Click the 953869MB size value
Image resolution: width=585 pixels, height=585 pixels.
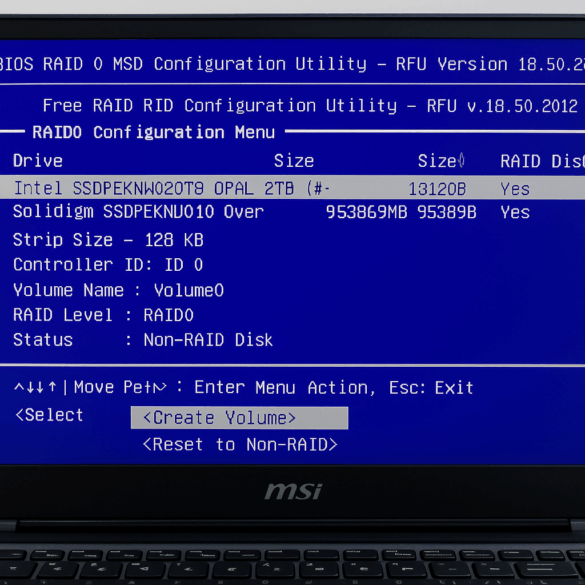click(366, 212)
